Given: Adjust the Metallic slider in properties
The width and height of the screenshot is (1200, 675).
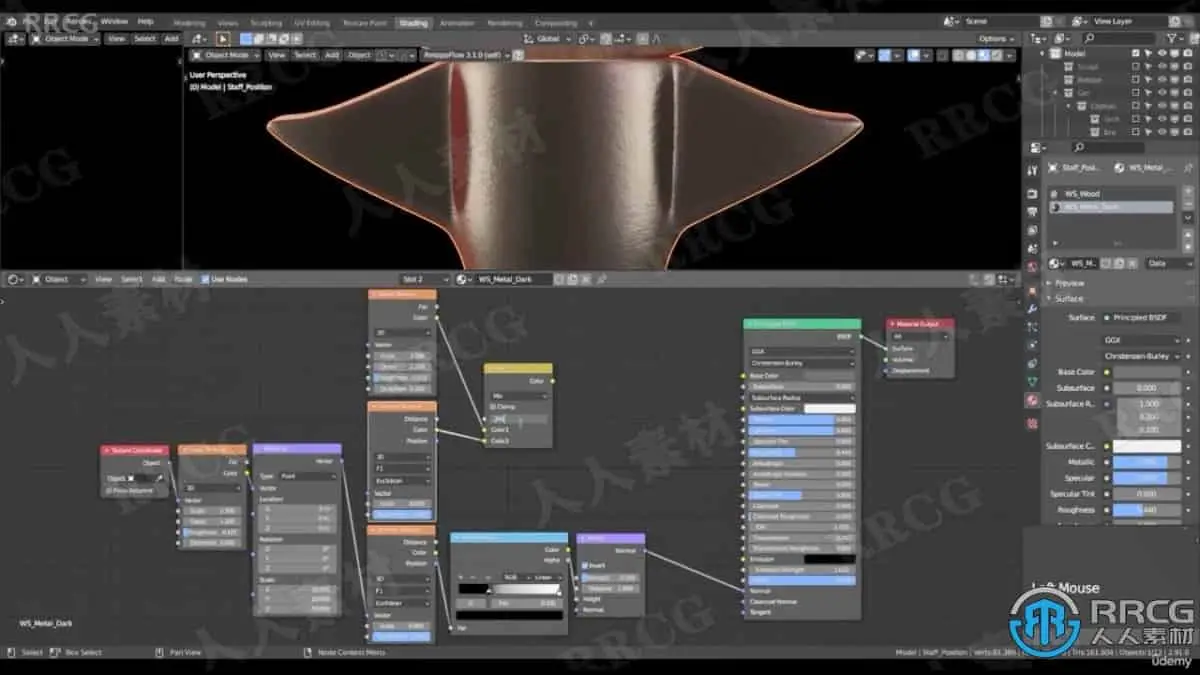Looking at the screenshot, I should click(1146, 462).
